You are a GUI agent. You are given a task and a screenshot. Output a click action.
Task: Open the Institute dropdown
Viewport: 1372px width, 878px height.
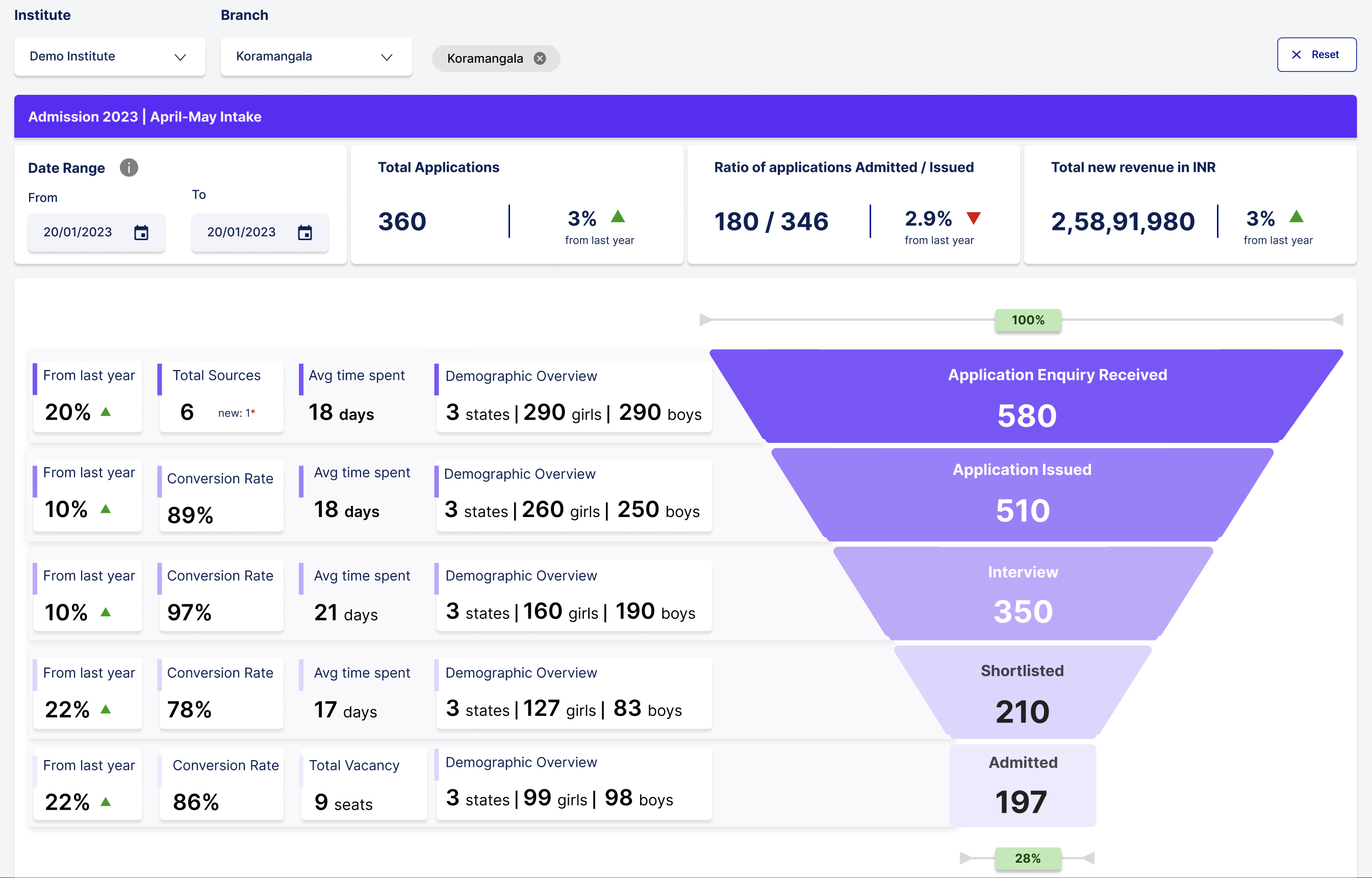tap(110, 57)
